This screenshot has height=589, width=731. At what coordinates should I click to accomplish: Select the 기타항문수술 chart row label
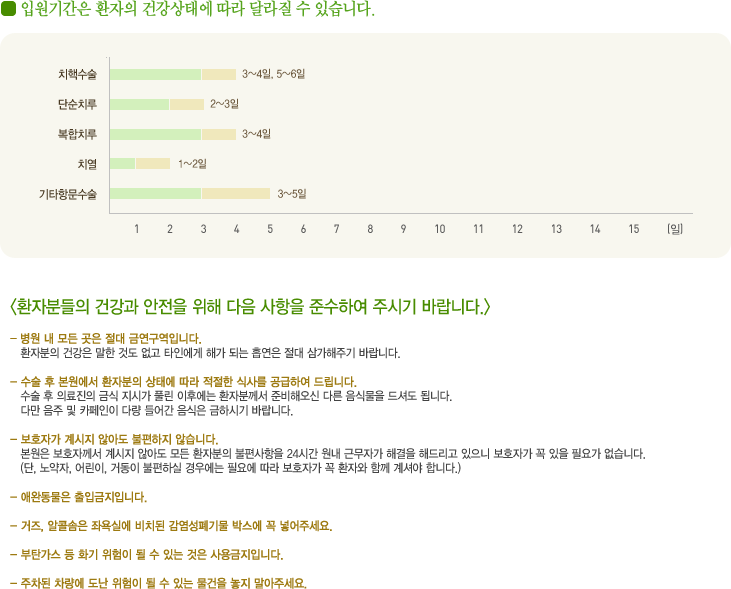[68, 194]
